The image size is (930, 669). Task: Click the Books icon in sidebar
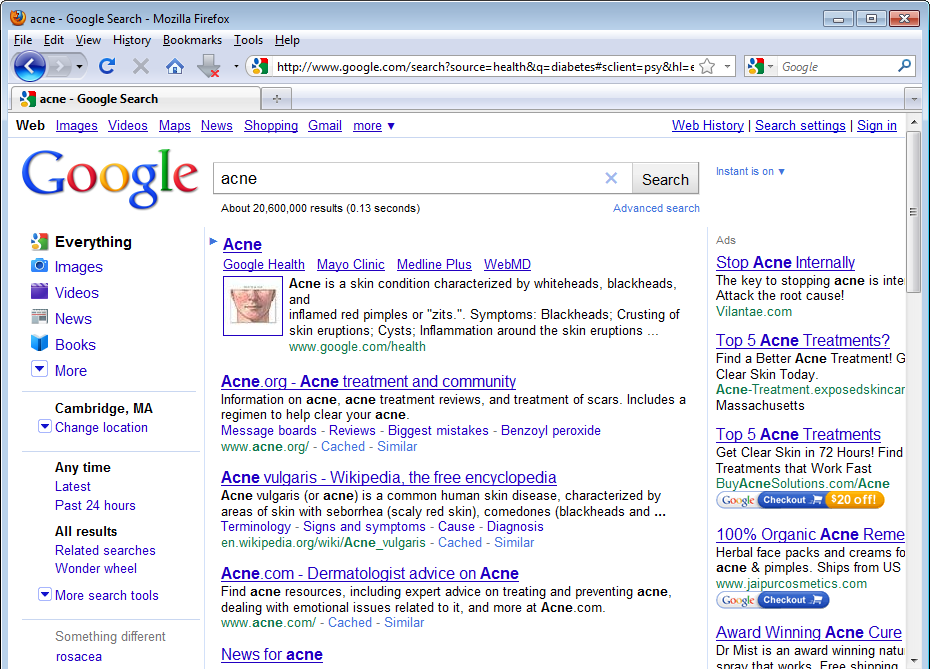(x=39, y=343)
